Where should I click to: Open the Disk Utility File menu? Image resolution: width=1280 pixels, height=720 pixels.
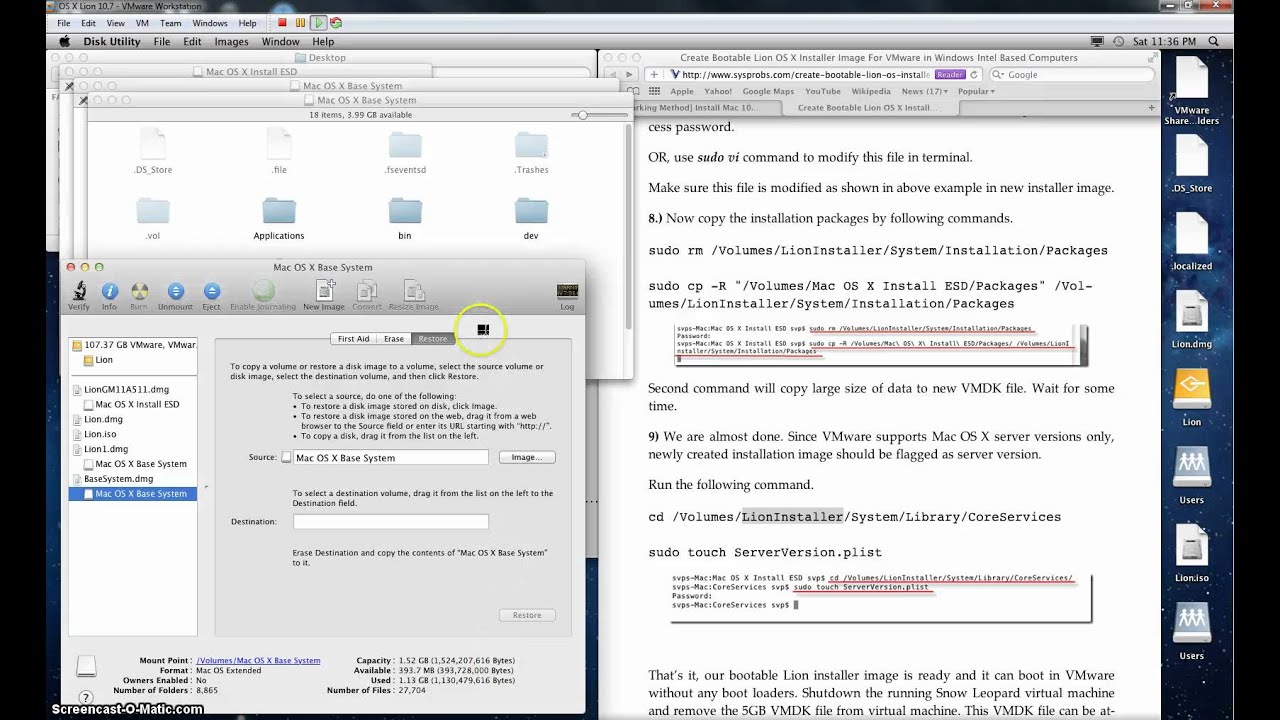pos(161,42)
